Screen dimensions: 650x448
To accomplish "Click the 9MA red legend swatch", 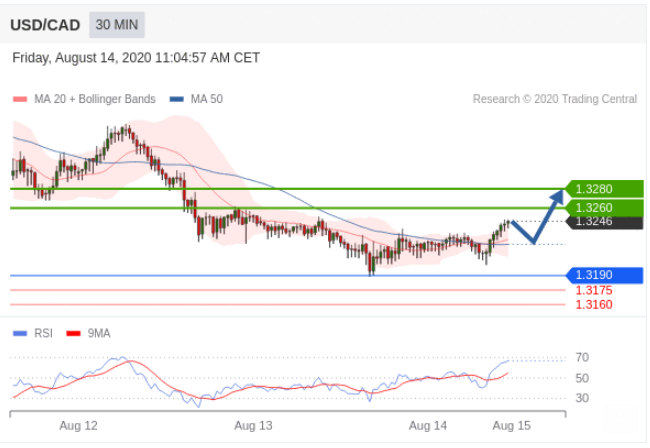I will [x=73, y=334].
